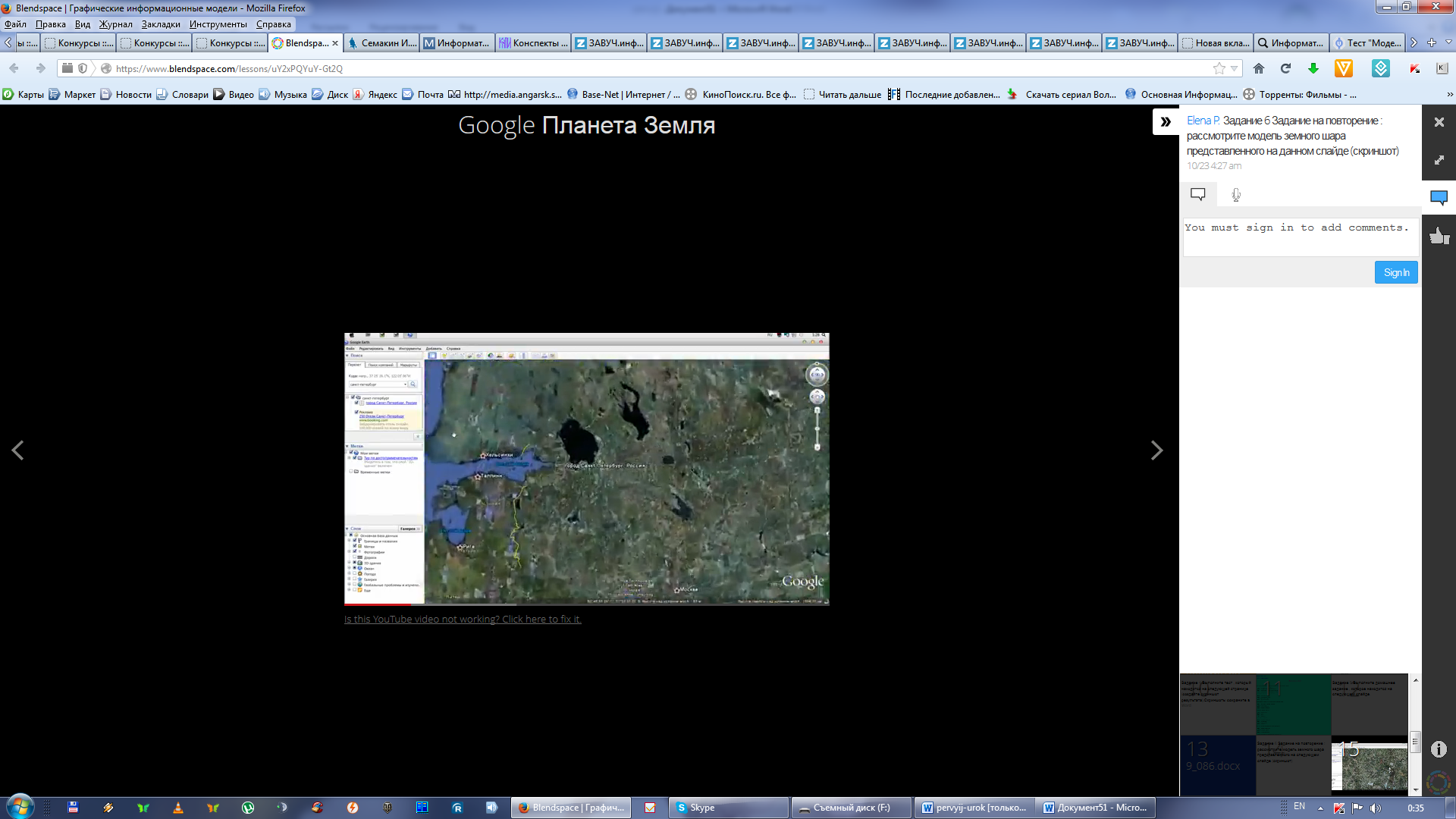Switch to the voice comment microphone tab
Viewport: 1456px width, 819px height.
tap(1236, 195)
